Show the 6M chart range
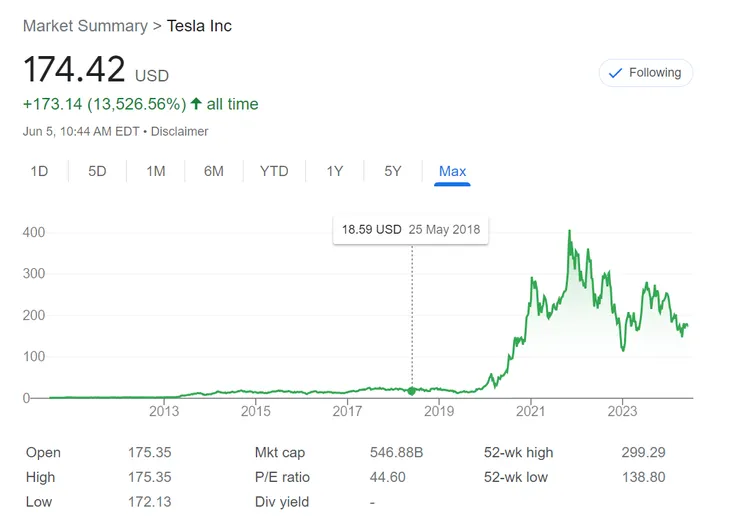 214,171
